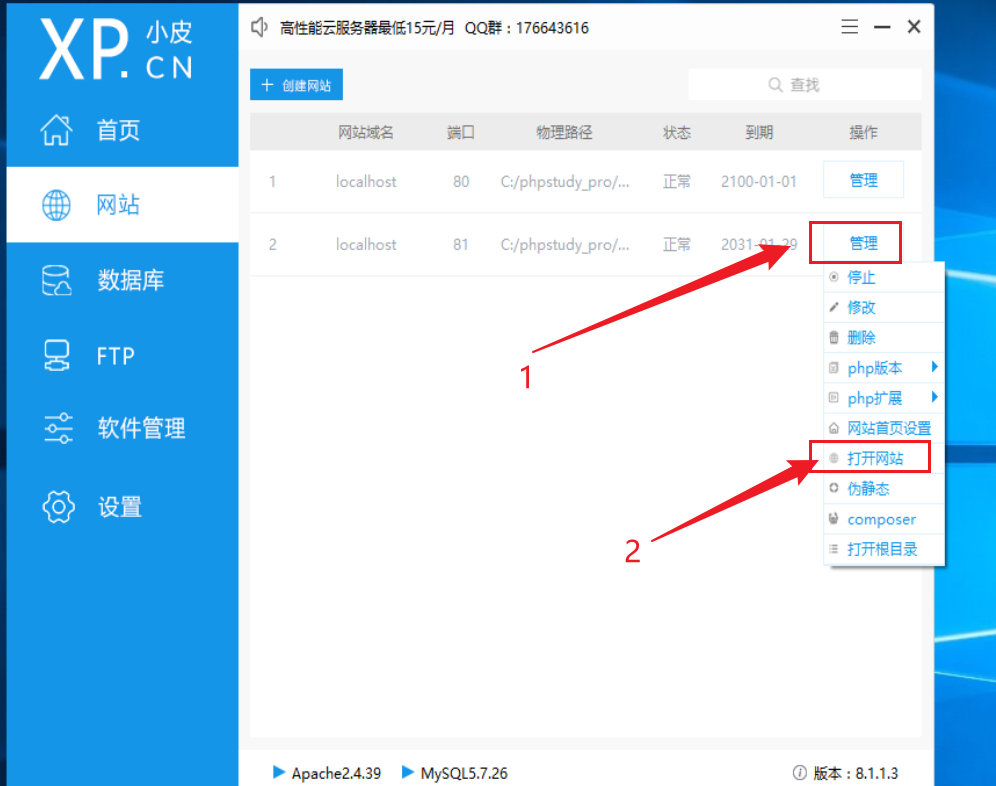
Task: Close the phpstudy window
Action: tap(914, 27)
